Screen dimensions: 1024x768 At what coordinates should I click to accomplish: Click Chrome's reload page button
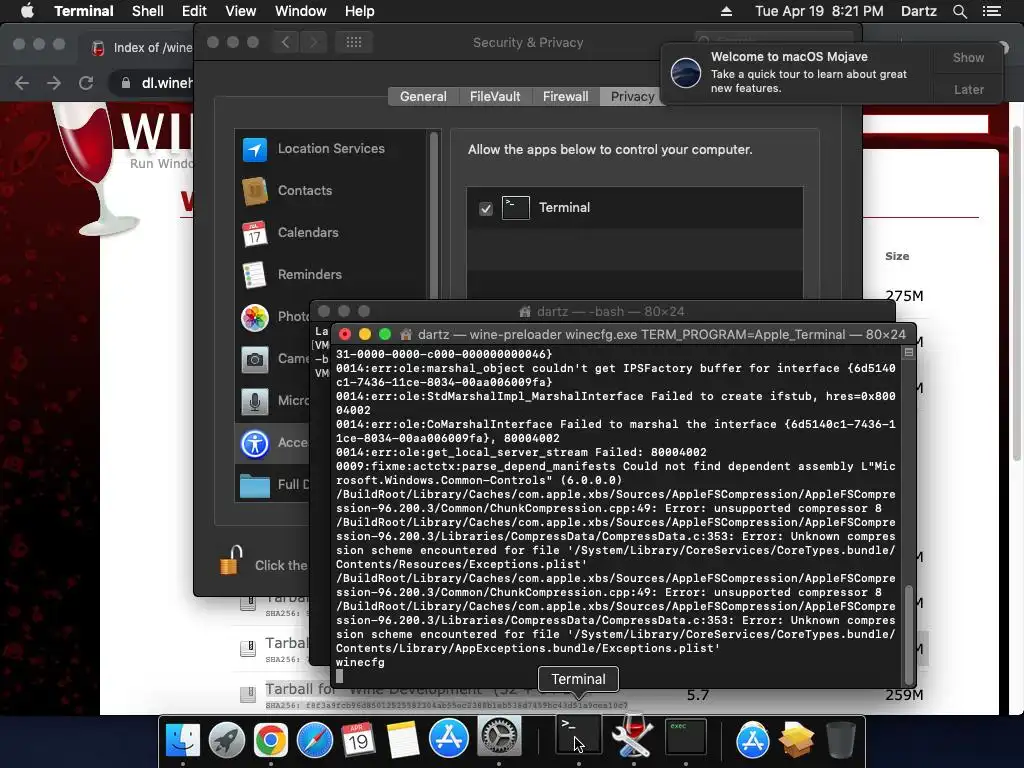(x=86, y=83)
